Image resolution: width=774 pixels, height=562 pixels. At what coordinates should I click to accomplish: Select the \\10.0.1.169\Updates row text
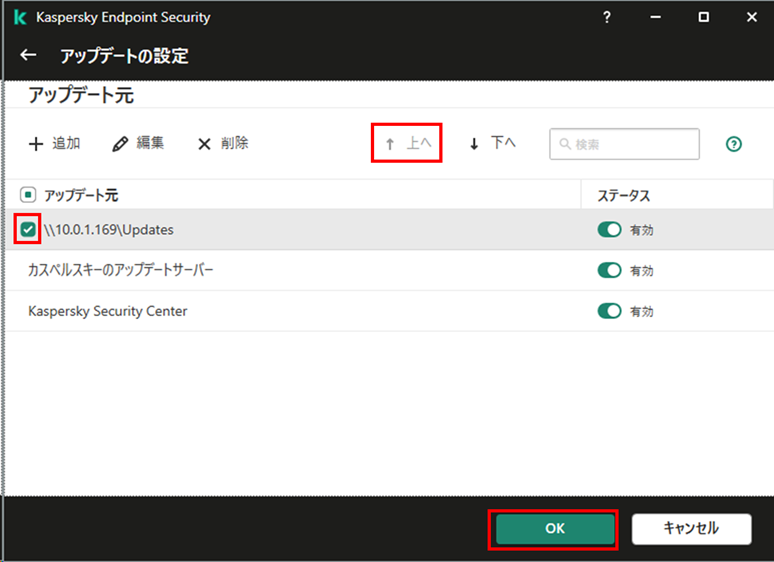109,229
